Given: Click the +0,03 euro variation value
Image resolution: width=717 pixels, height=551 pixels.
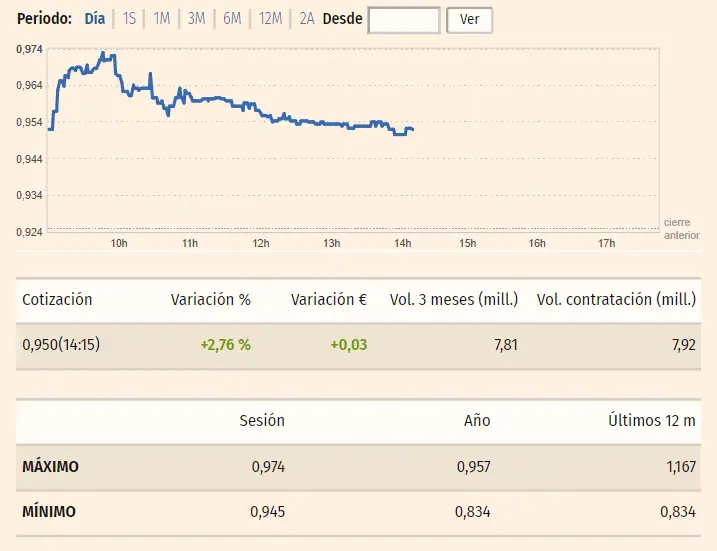Looking at the screenshot, I should pos(348,345).
